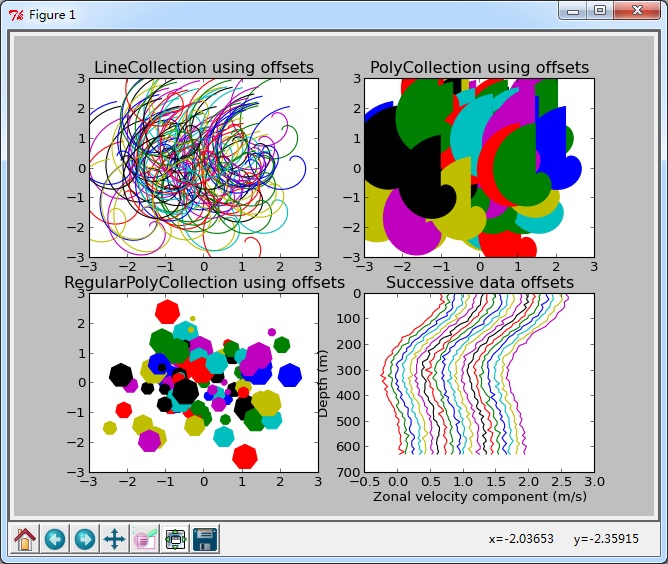Viewport: 668px width, 564px height.
Task: Click inside the LineCollection spiral plot
Action: point(204,168)
